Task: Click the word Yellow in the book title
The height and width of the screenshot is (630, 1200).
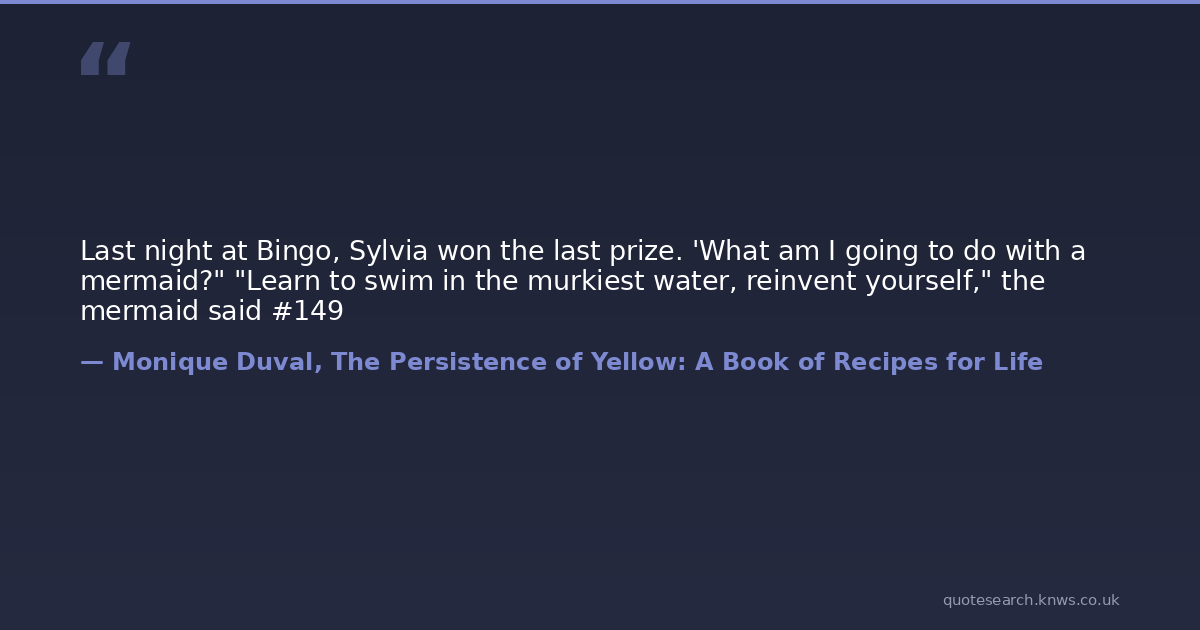Action: pos(632,362)
